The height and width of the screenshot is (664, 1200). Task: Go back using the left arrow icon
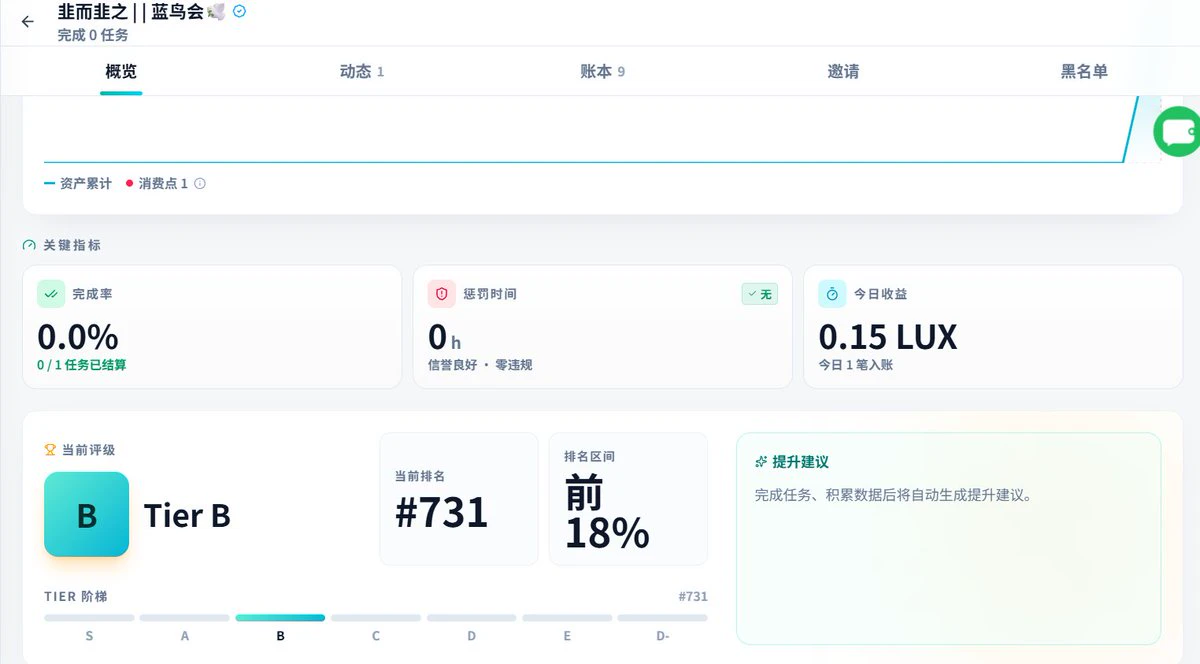coord(27,21)
